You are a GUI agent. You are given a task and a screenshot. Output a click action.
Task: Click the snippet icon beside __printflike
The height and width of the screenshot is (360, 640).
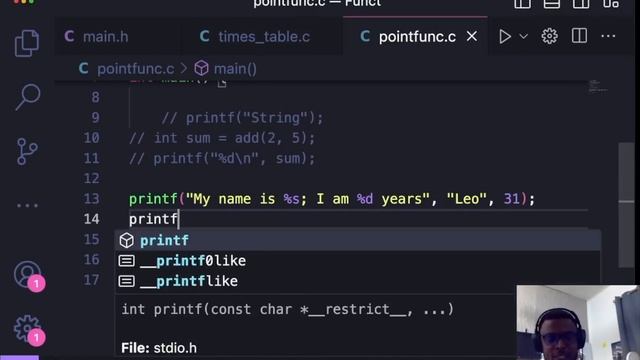coord(127,281)
